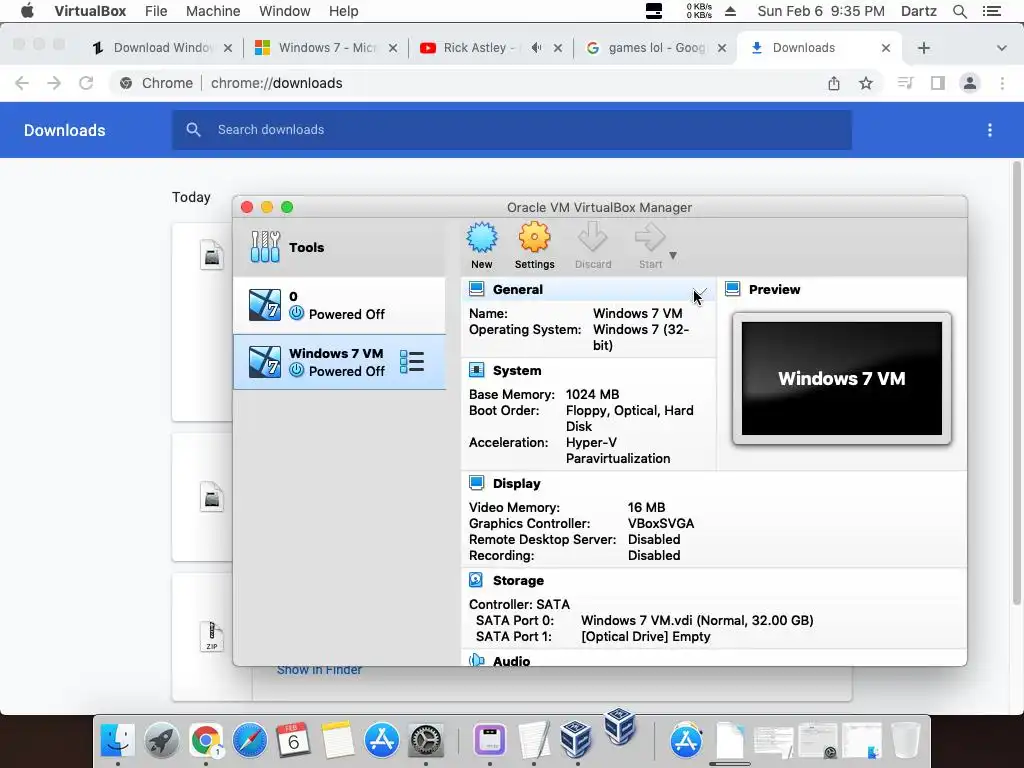1024x768 pixels.
Task: Open Control Center icon in menu bar
Action: (x=992, y=11)
